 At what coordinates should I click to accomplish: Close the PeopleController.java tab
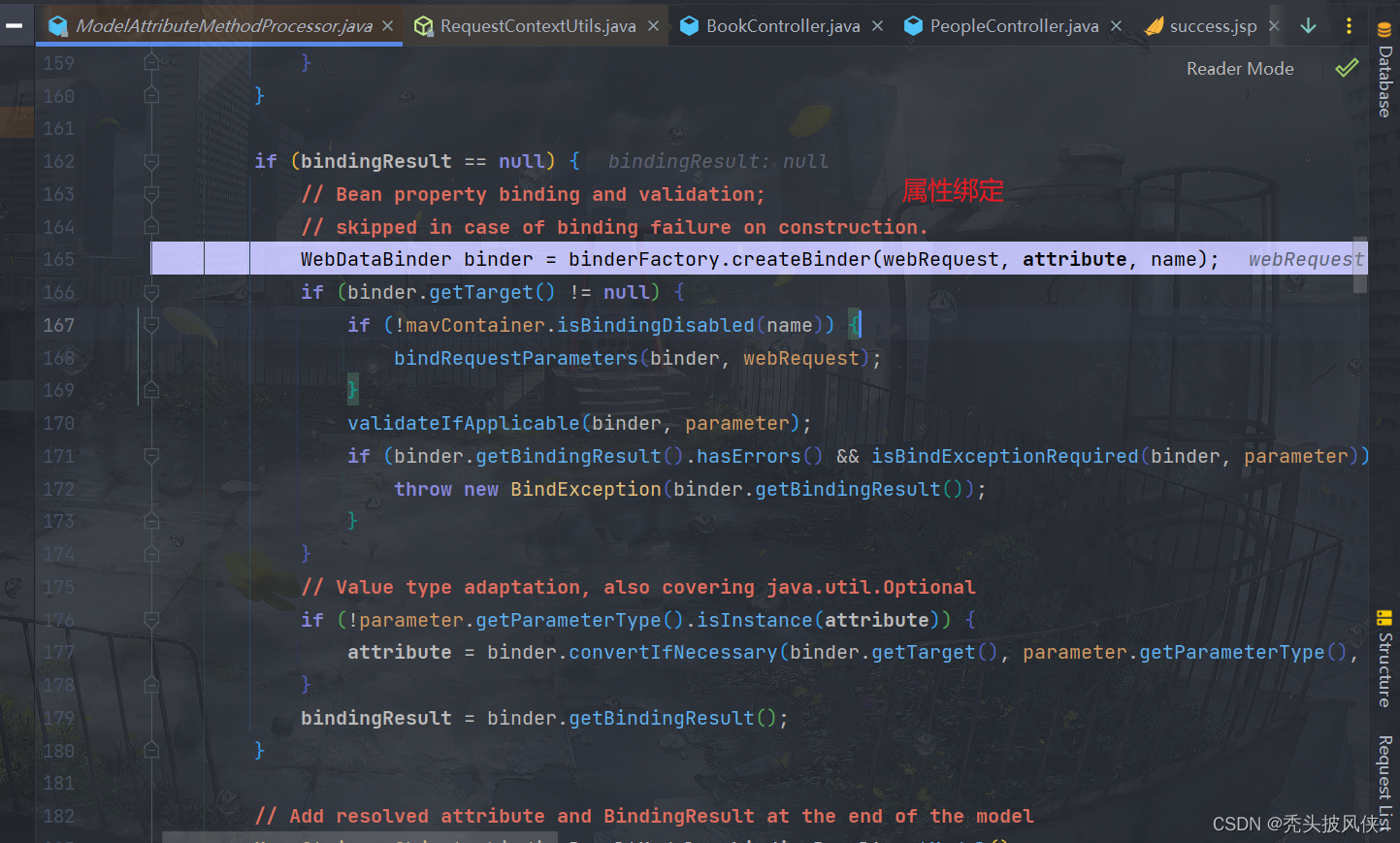pos(1117,26)
